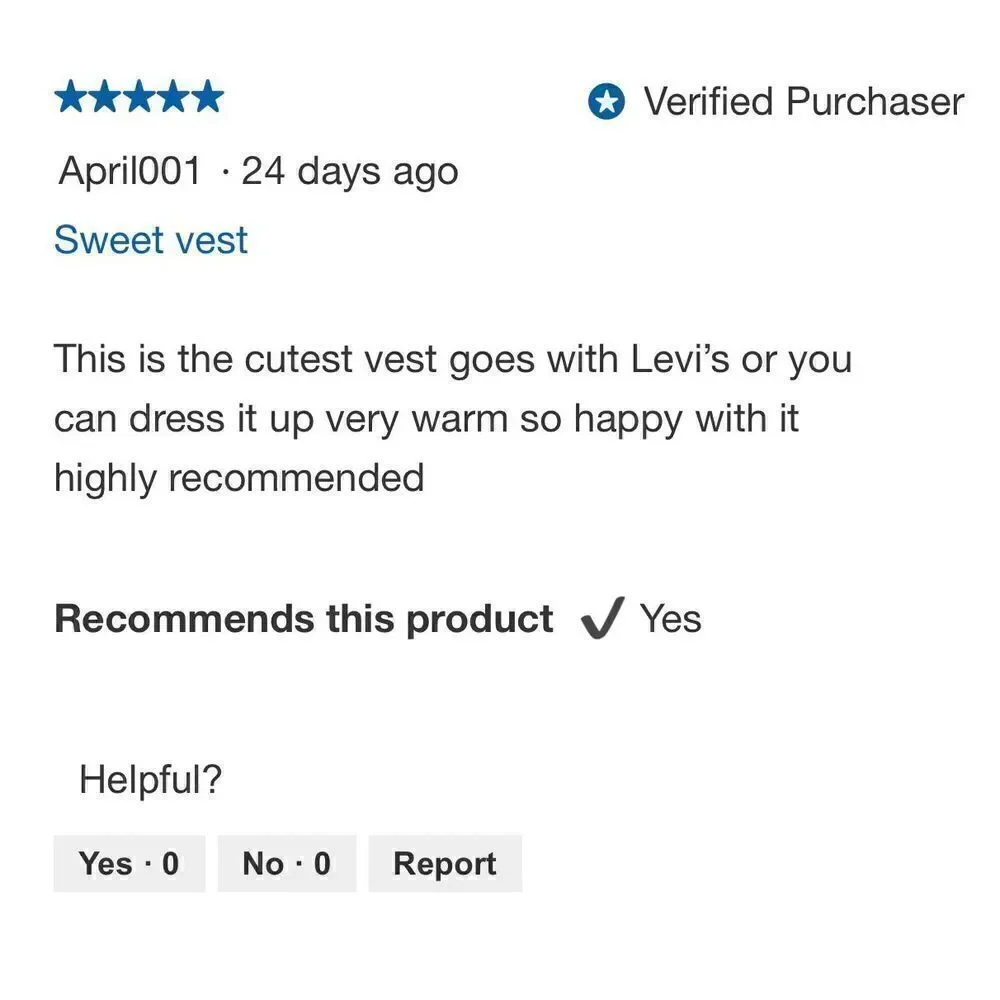1000x1000 pixels.
Task: Click the review body text paragraph
Action: (x=453, y=418)
